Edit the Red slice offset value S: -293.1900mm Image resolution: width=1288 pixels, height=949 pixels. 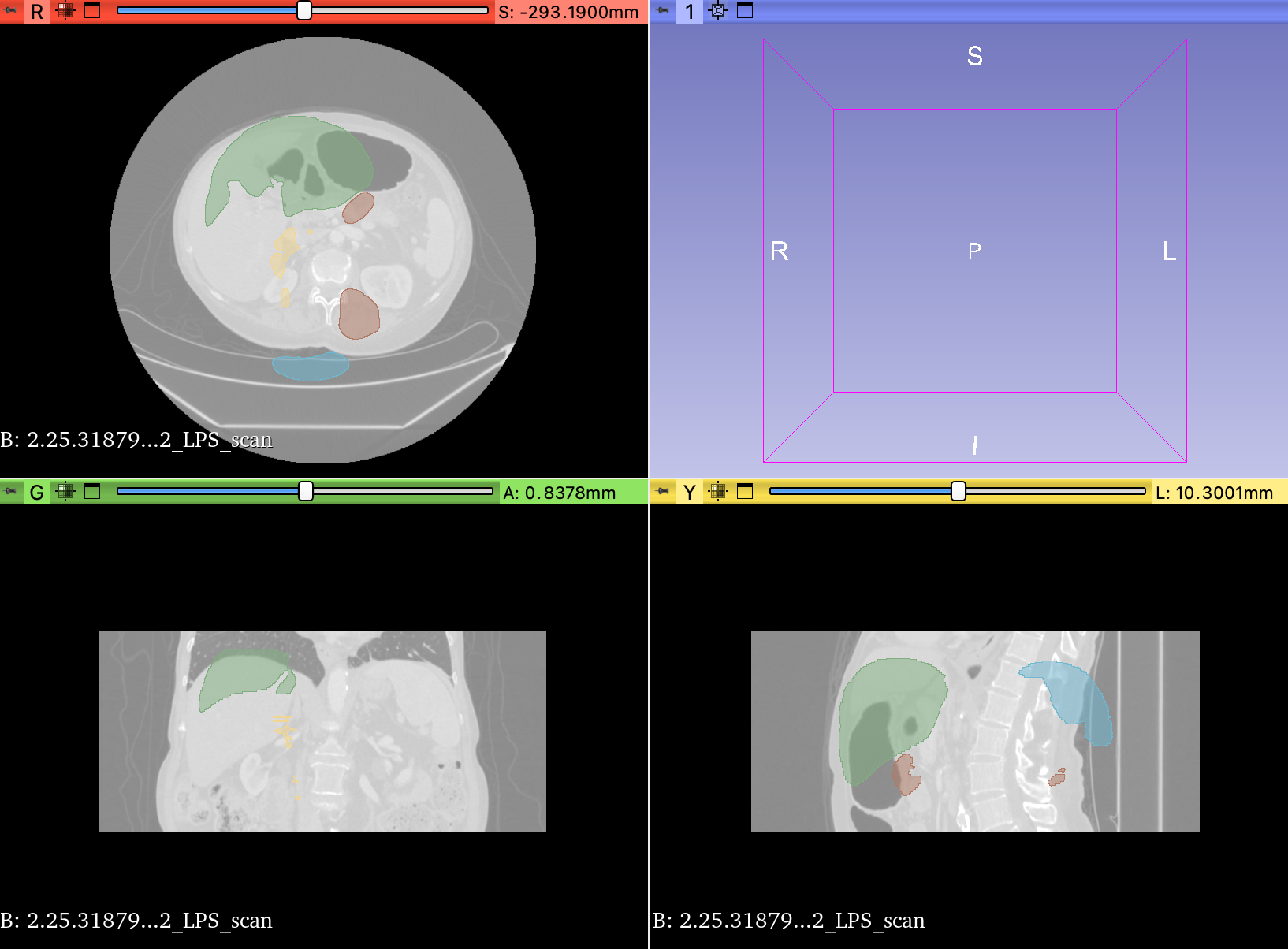click(568, 12)
